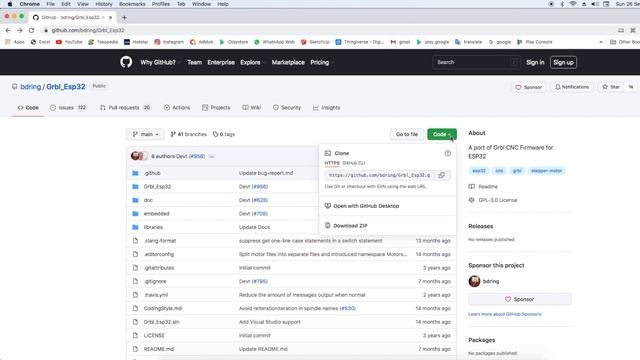This screenshot has height=360, width=640.
Task: Switch to the Security tab
Action: [x=287, y=108]
